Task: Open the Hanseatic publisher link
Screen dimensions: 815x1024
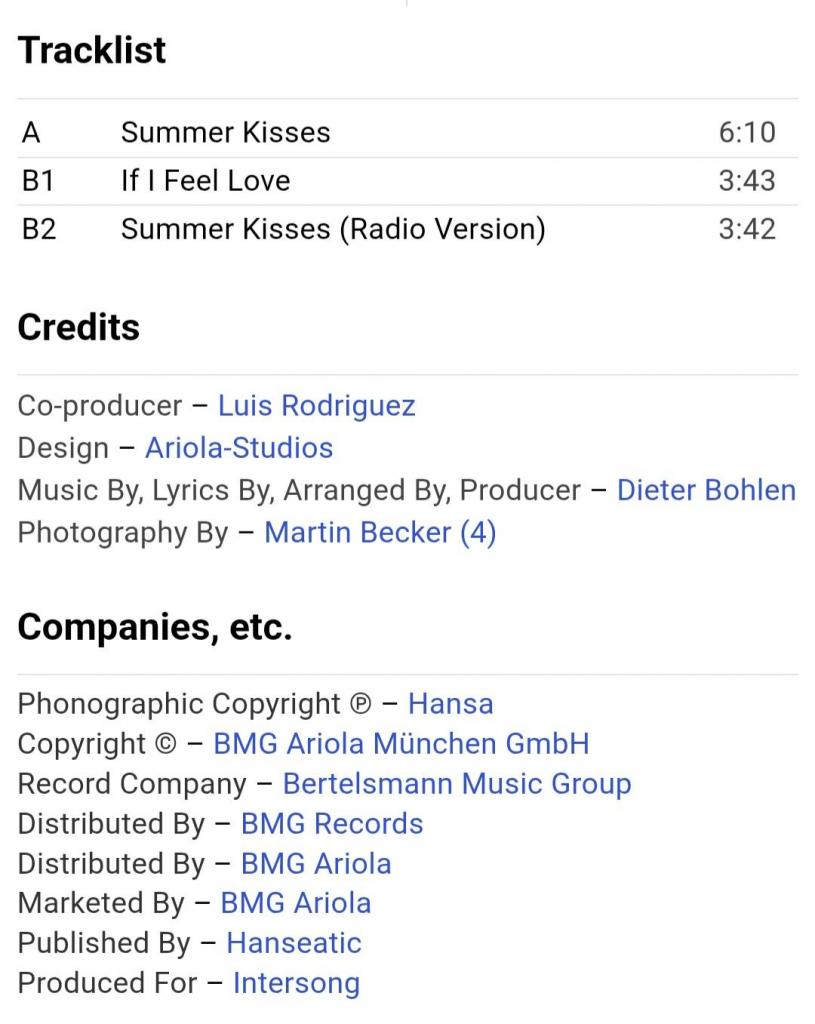Action: pos(294,943)
